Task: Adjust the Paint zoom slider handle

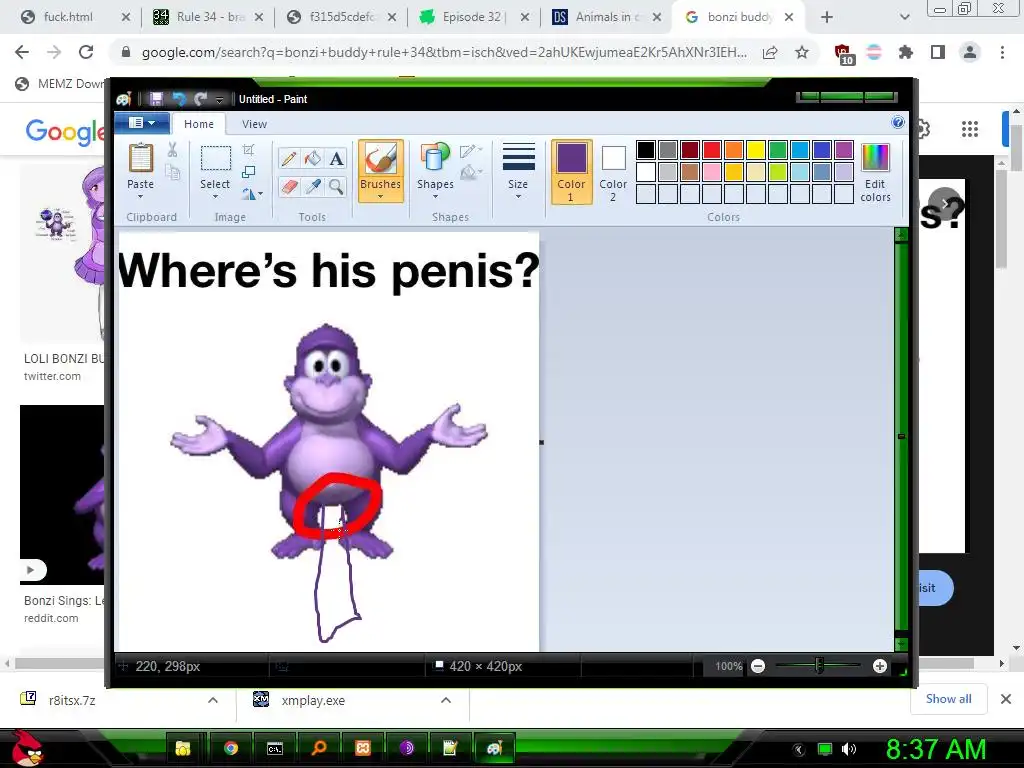Action: click(x=819, y=665)
